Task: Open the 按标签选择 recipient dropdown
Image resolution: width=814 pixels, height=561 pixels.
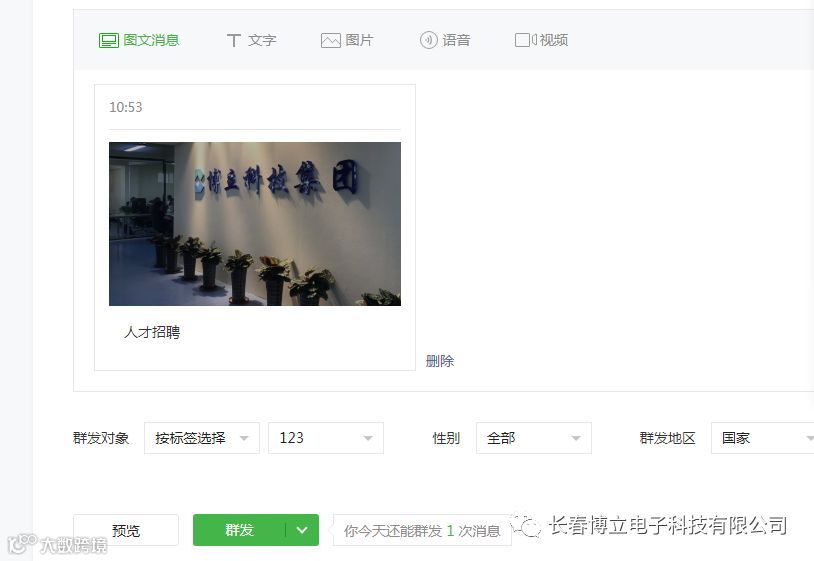Action: (x=202, y=438)
